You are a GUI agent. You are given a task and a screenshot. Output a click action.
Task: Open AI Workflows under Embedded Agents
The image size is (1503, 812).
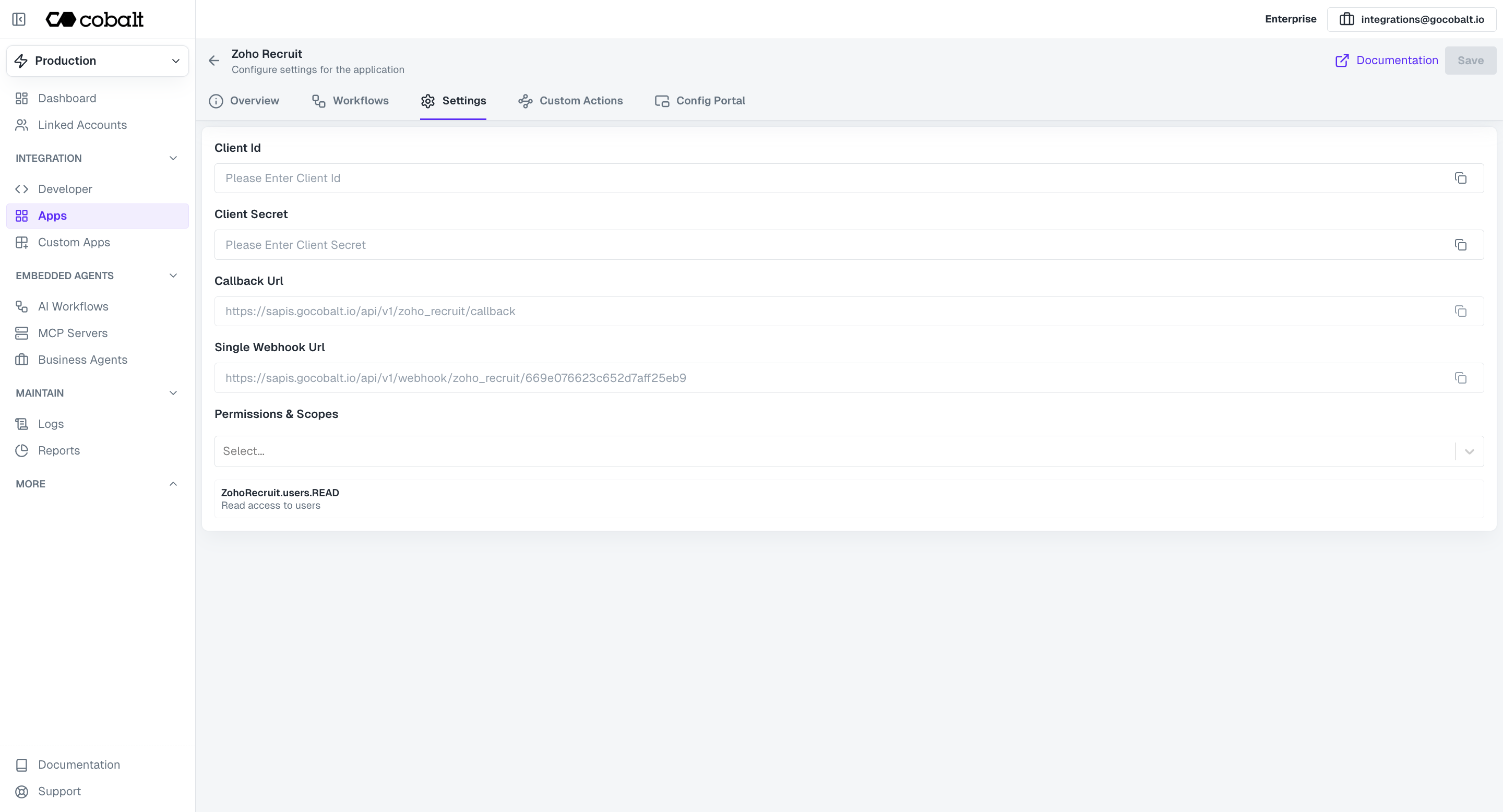[x=73, y=306]
